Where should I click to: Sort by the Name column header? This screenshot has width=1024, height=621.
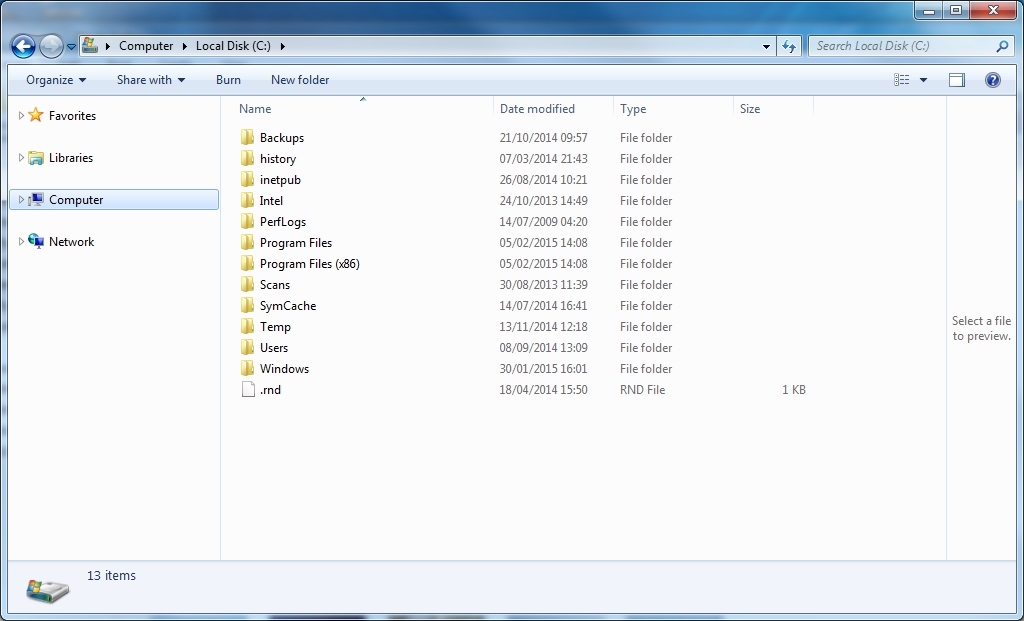point(255,109)
